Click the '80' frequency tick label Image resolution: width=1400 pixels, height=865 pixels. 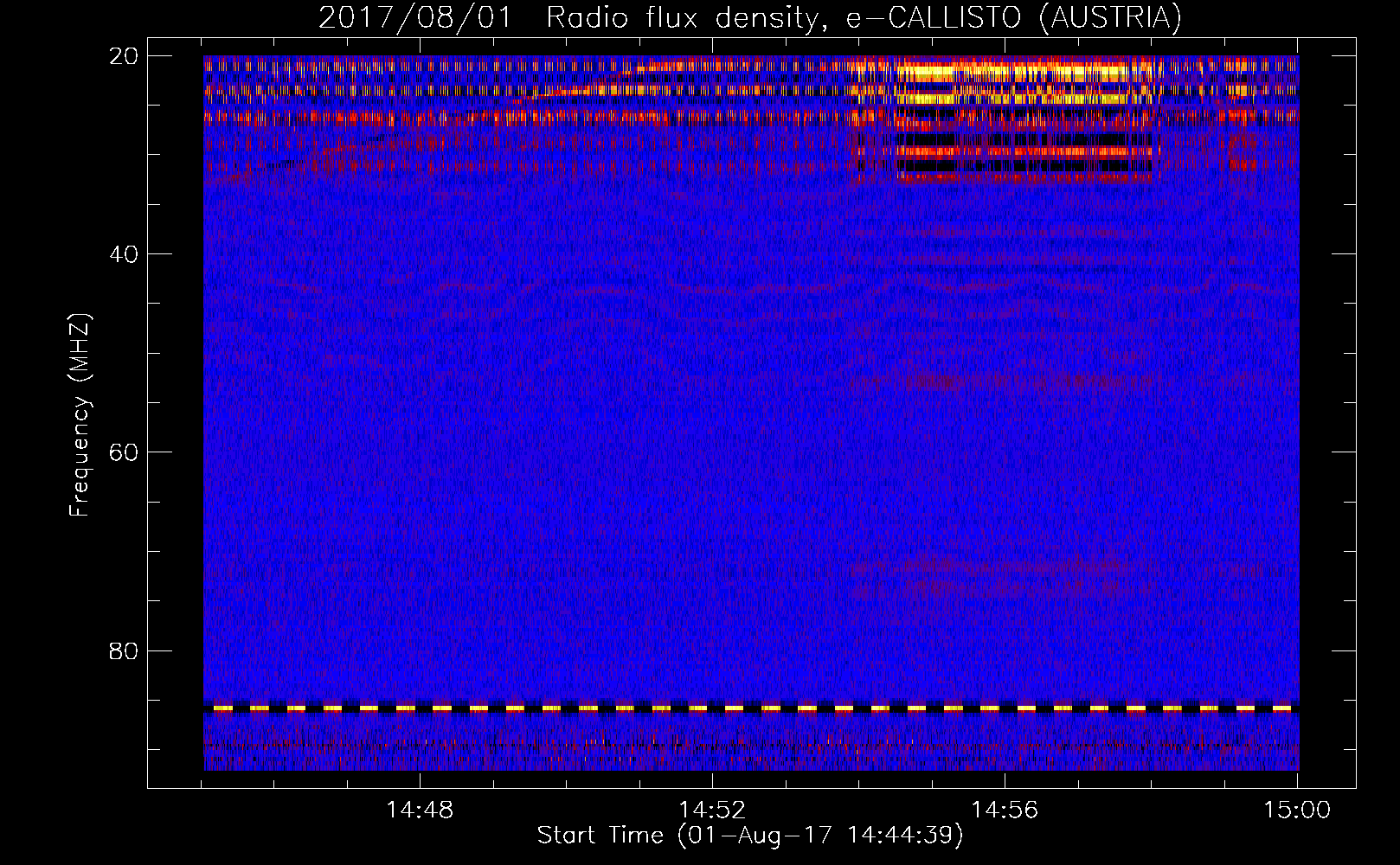[x=124, y=650]
